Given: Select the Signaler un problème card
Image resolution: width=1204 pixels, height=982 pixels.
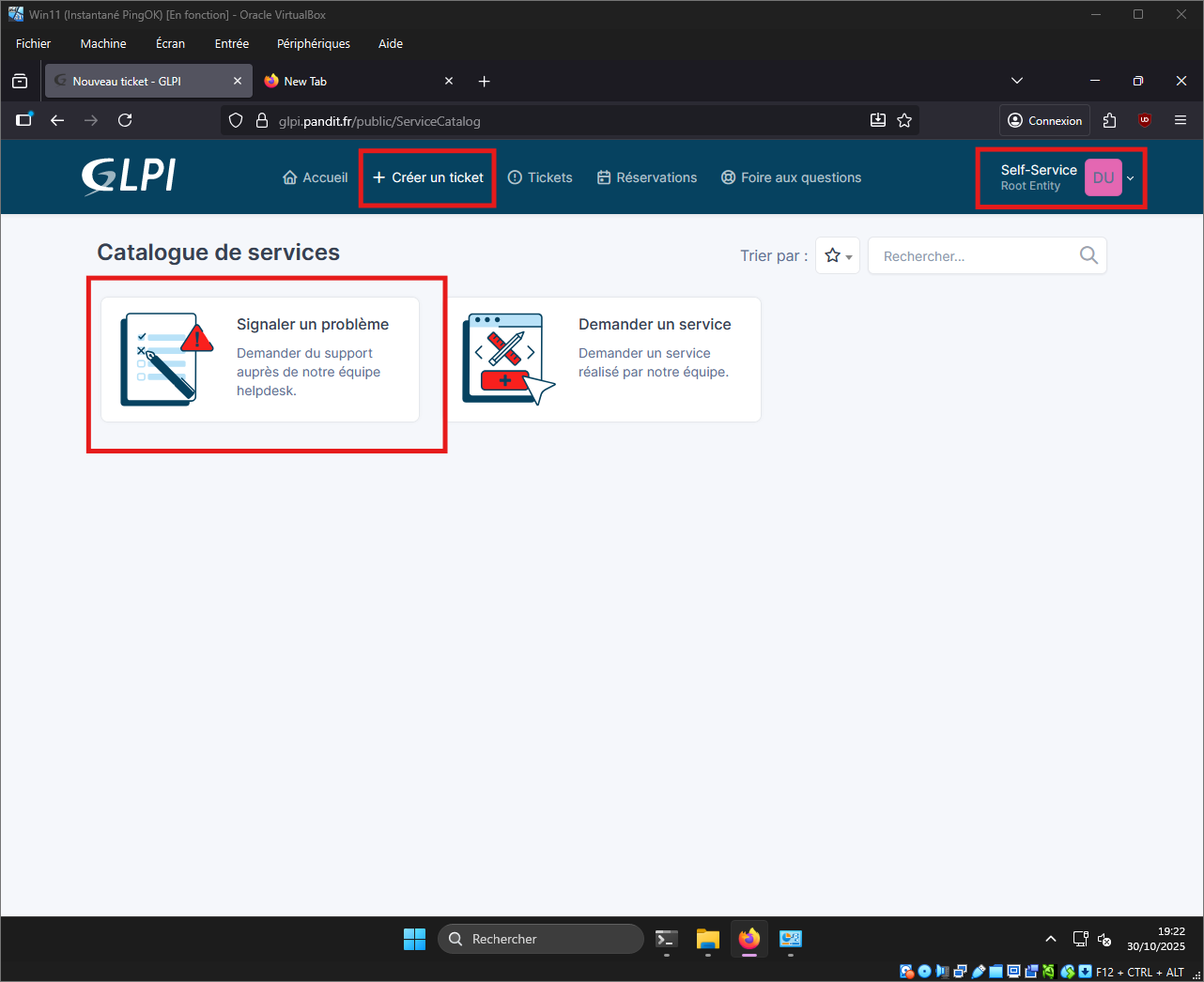Looking at the screenshot, I should click(260, 360).
